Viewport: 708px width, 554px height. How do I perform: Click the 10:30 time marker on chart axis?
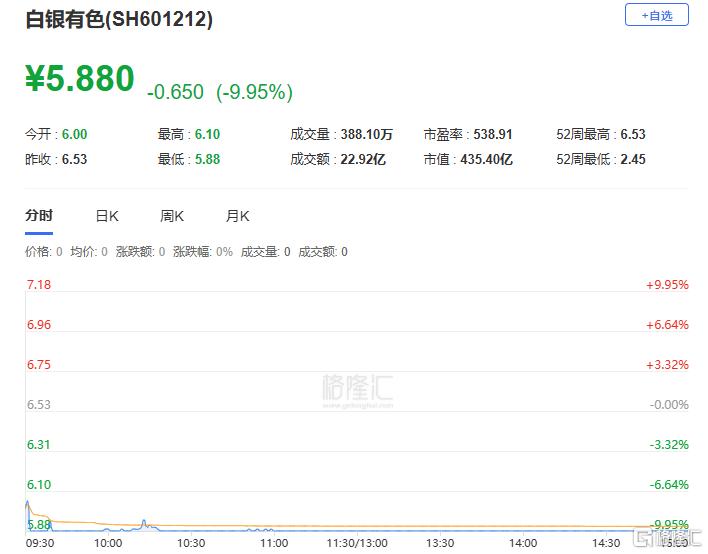pos(191,543)
